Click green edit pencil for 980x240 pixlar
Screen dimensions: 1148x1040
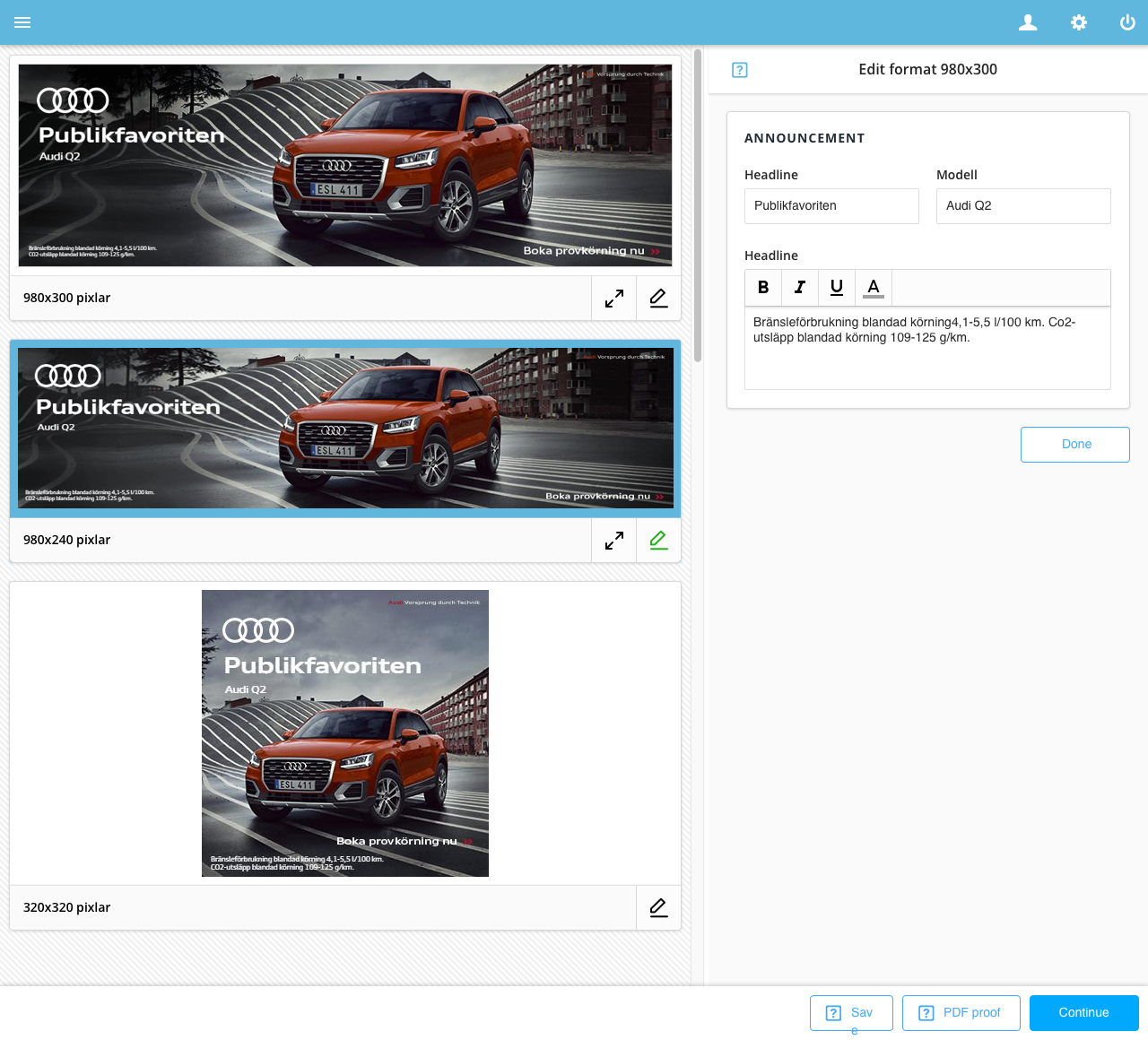[x=659, y=541]
